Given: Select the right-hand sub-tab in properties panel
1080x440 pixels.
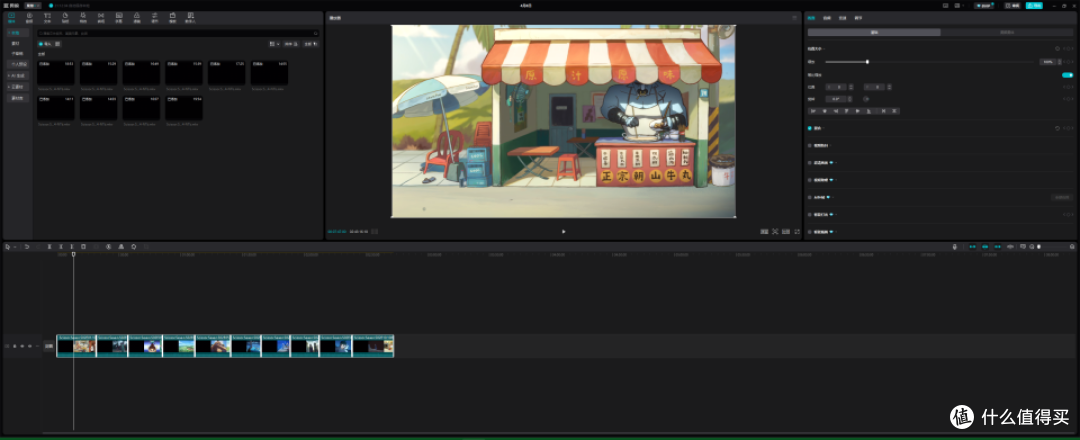Looking at the screenshot, I should pyautogui.click(x=1006, y=32).
